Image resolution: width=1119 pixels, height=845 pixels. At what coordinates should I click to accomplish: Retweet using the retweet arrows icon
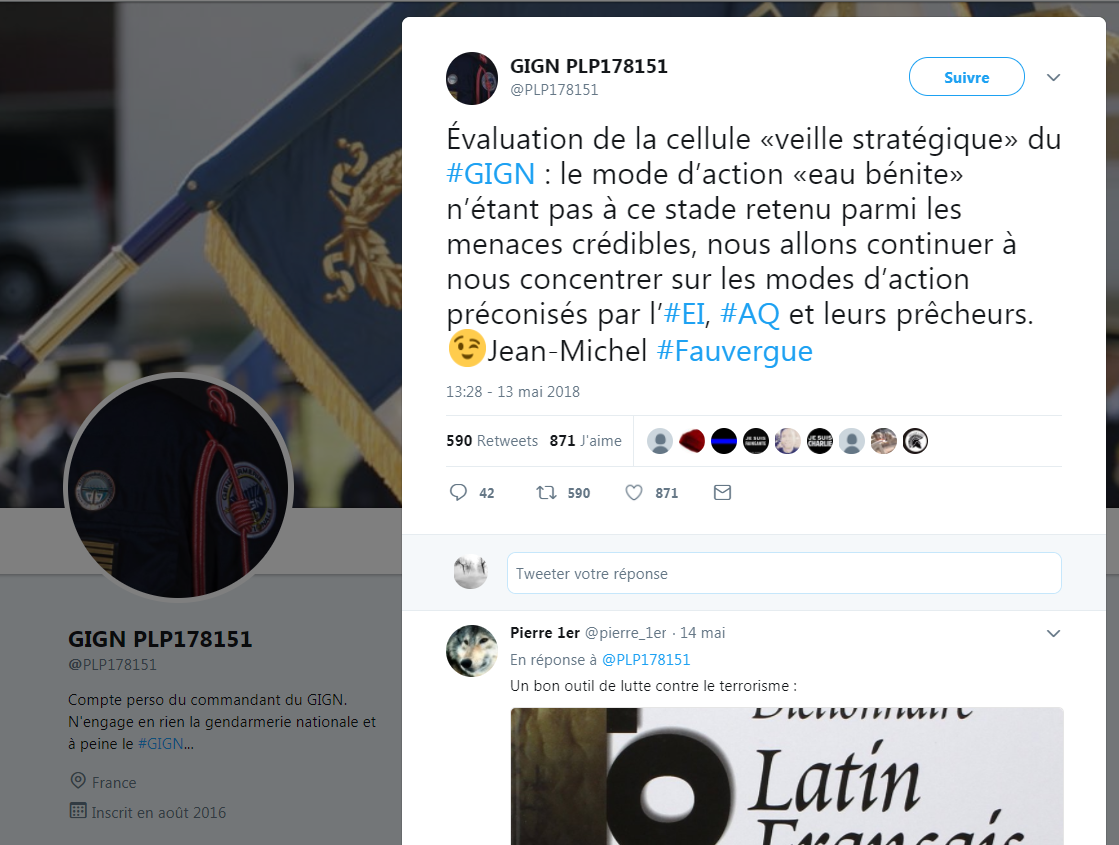547,492
